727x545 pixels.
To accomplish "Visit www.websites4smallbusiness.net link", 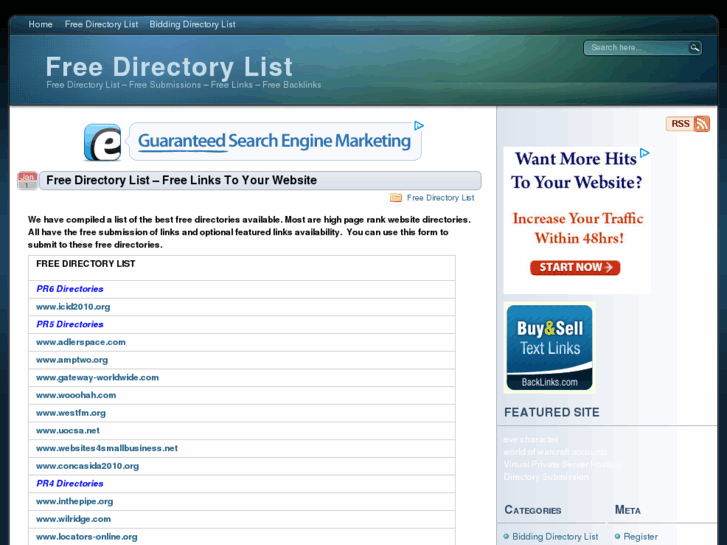I will [107, 448].
